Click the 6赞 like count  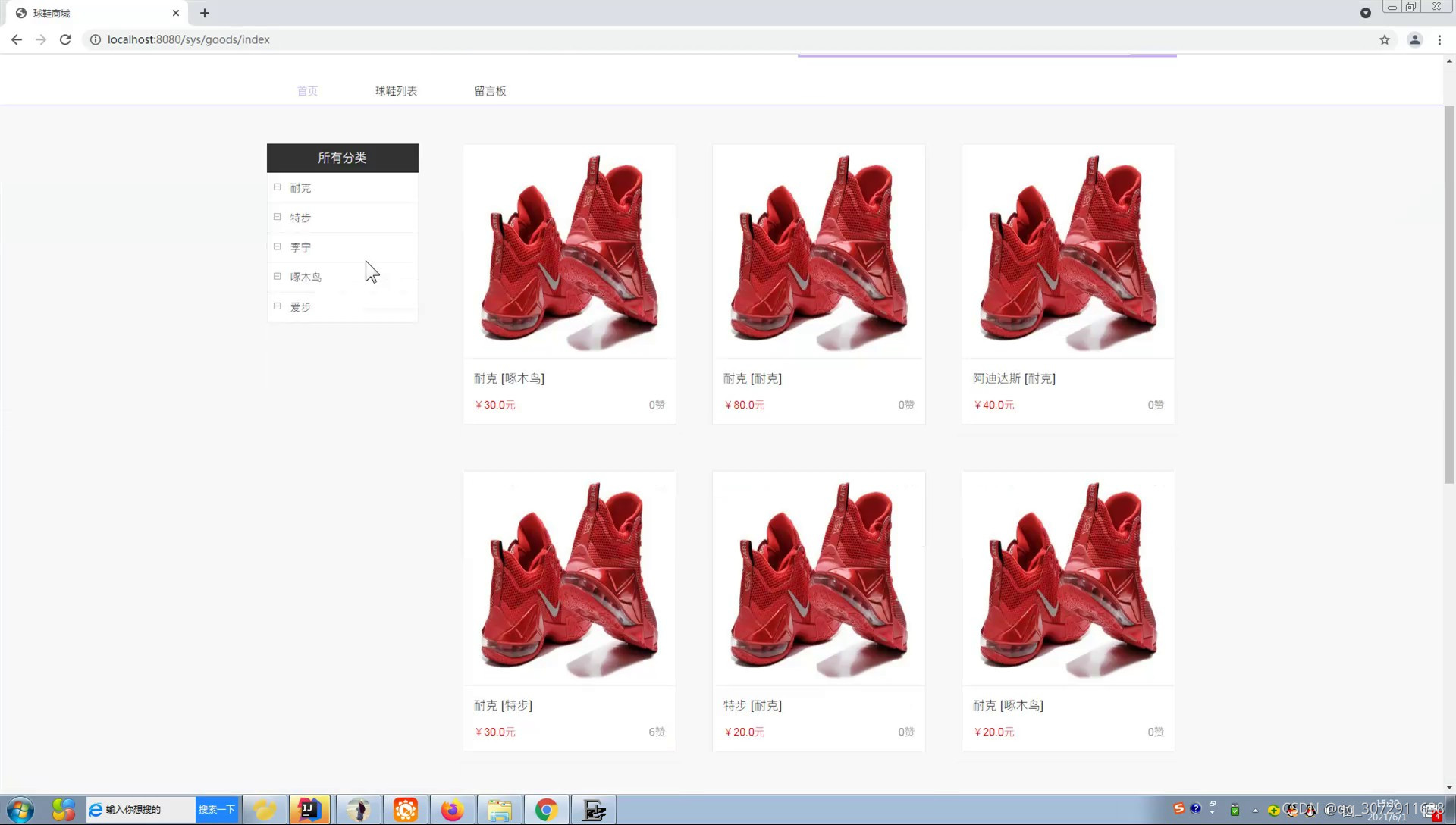(657, 732)
